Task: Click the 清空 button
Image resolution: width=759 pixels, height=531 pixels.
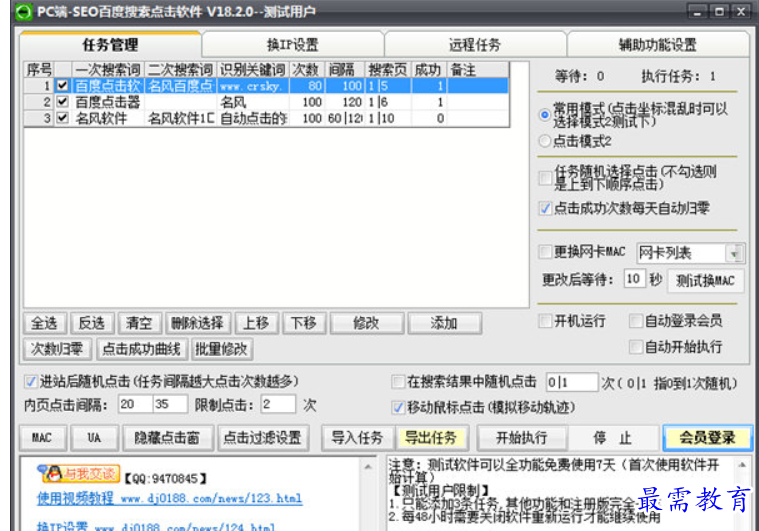Action: [x=139, y=323]
